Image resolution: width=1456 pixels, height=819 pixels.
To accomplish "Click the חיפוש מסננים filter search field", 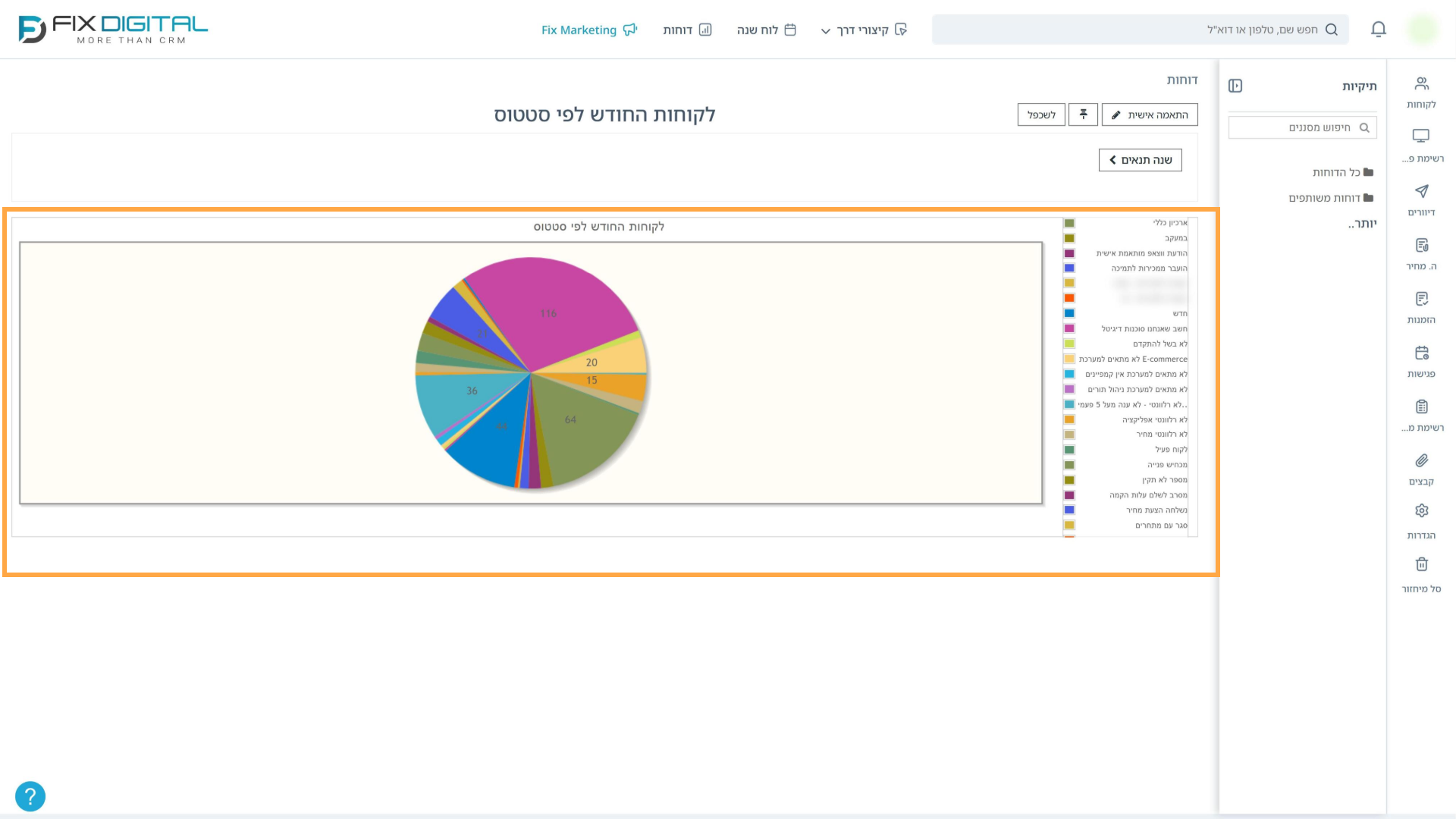I will pos(1303,127).
